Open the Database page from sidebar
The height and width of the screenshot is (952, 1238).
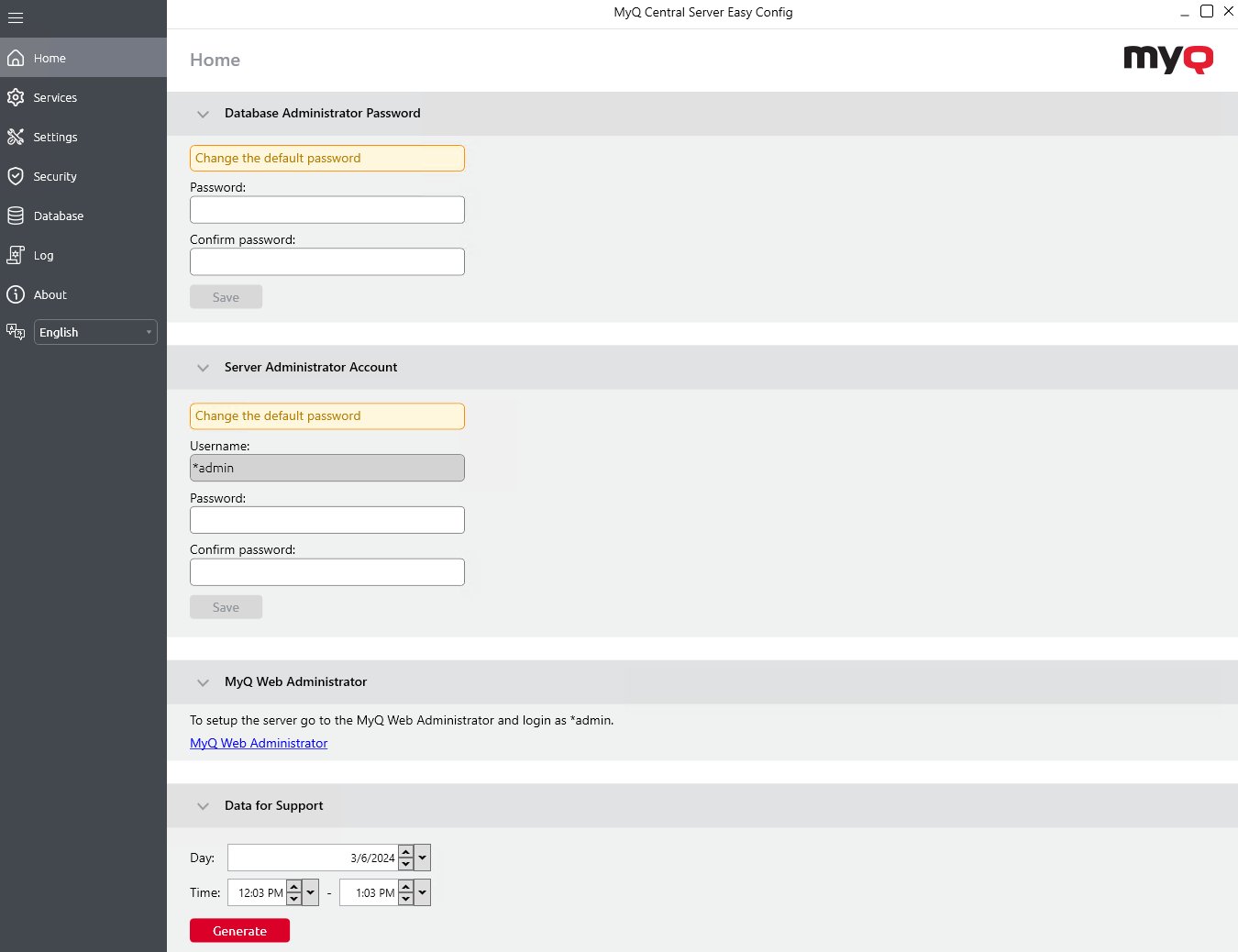tap(58, 216)
